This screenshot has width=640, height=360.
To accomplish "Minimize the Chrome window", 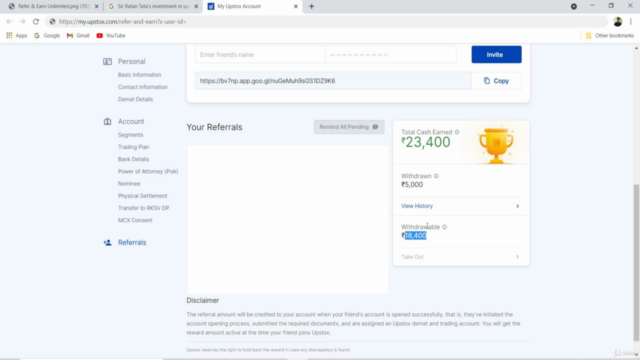I will [x=592, y=6].
